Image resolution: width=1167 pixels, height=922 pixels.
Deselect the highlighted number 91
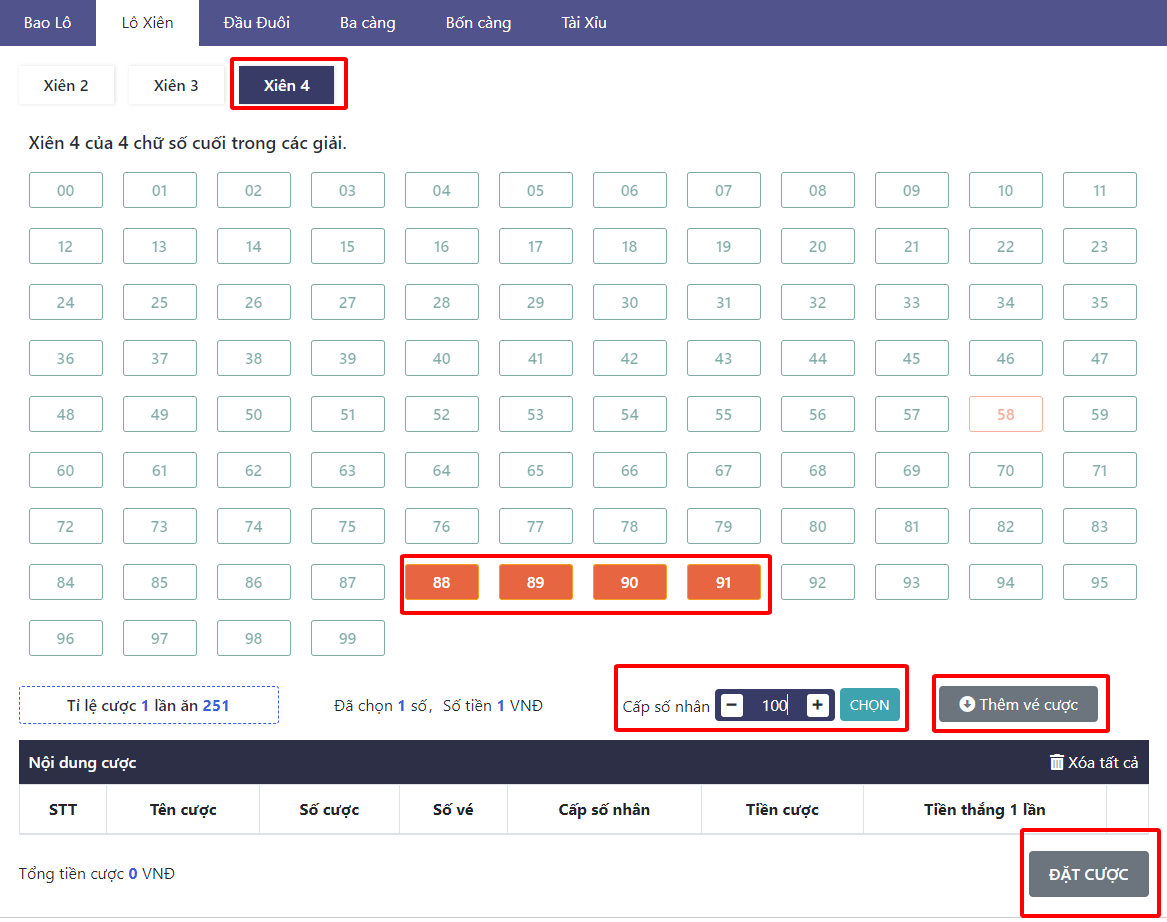[723, 583]
